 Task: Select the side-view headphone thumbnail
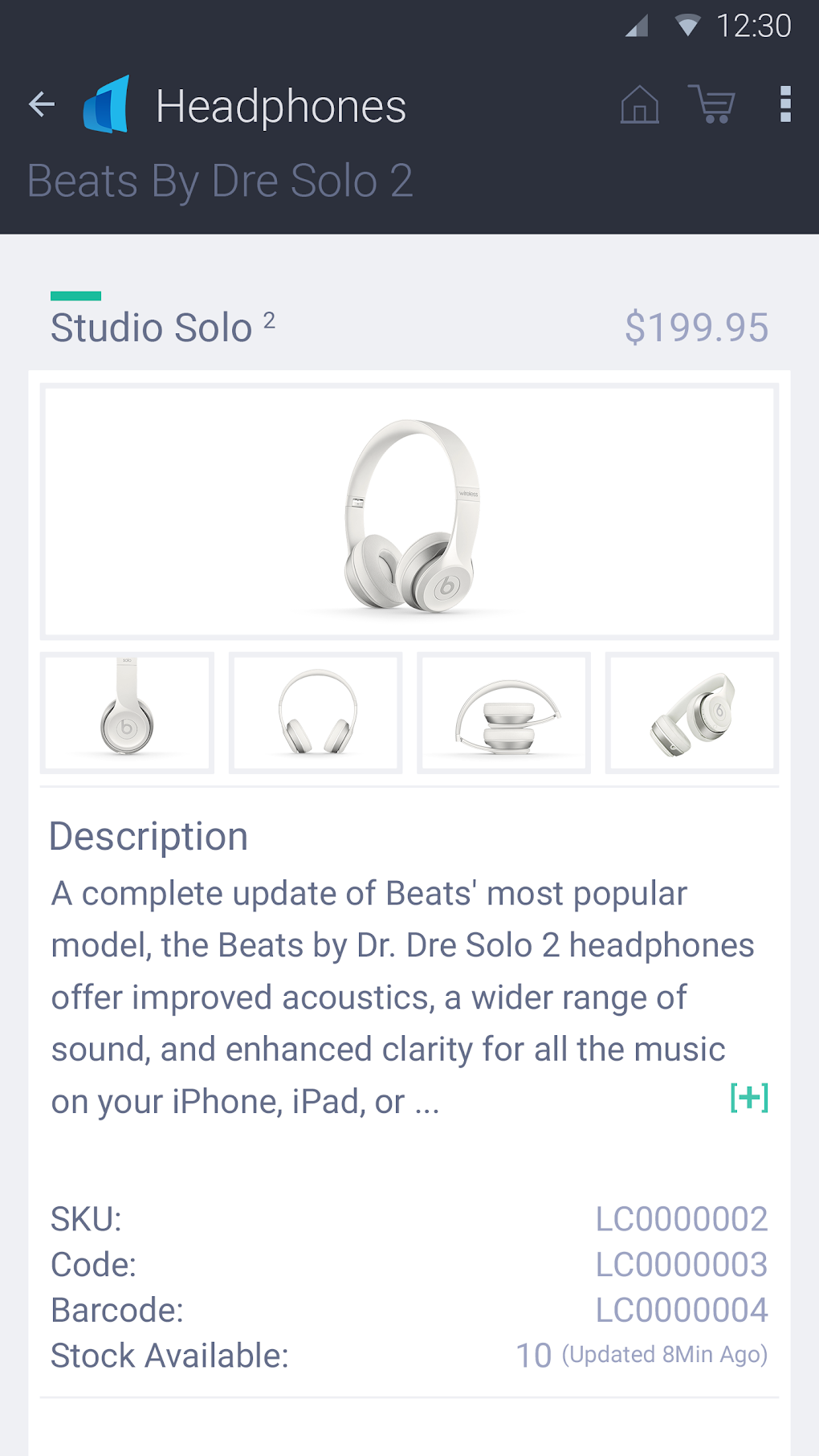127,713
